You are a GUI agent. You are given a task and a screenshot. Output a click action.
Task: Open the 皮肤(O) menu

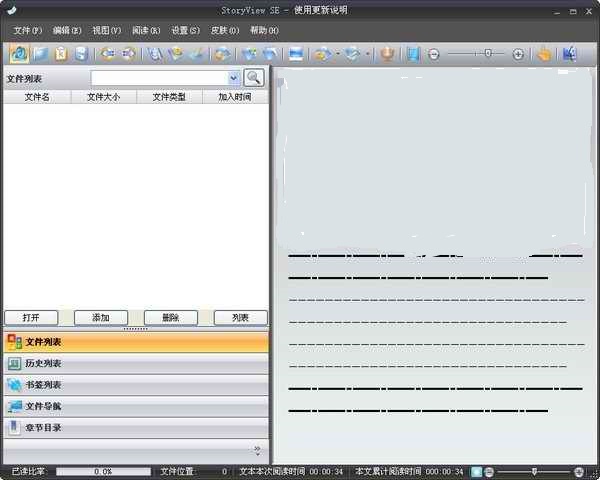click(x=225, y=30)
